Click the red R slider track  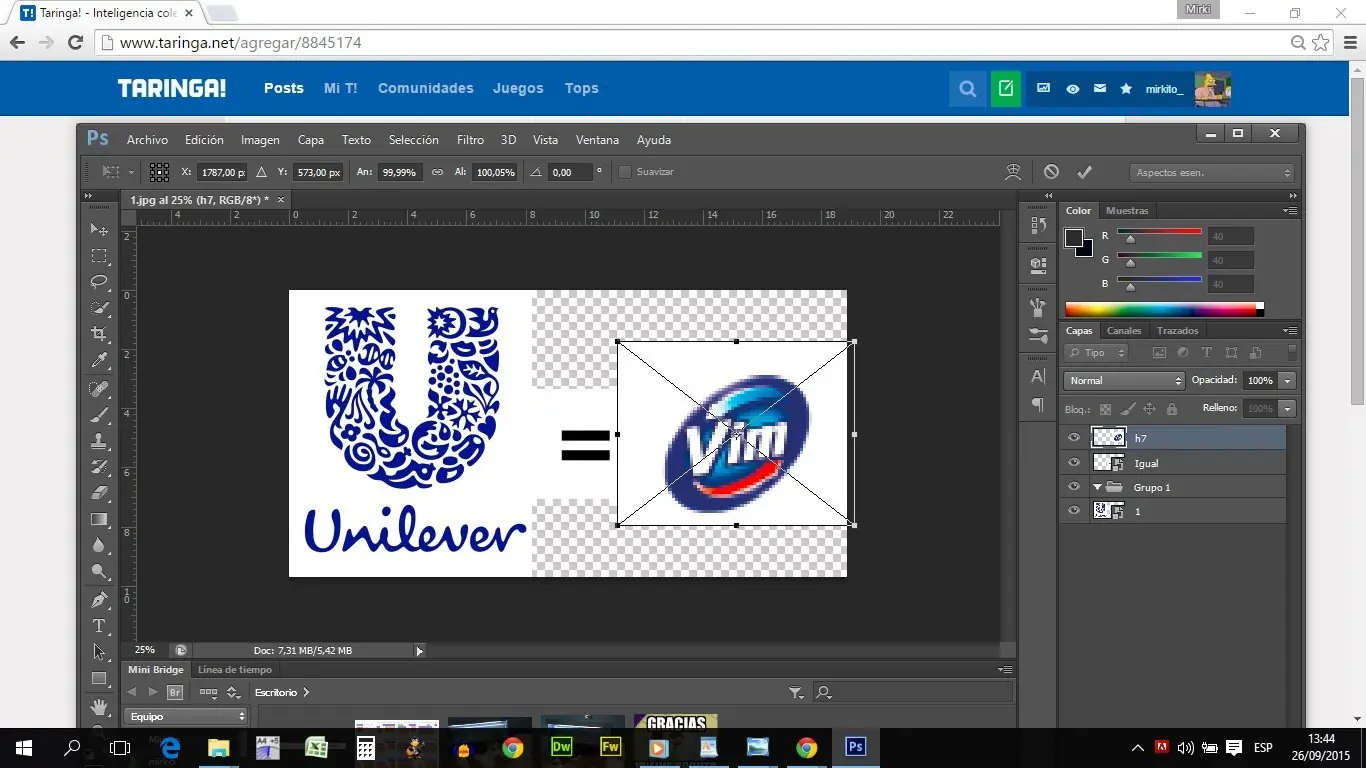coord(1160,231)
